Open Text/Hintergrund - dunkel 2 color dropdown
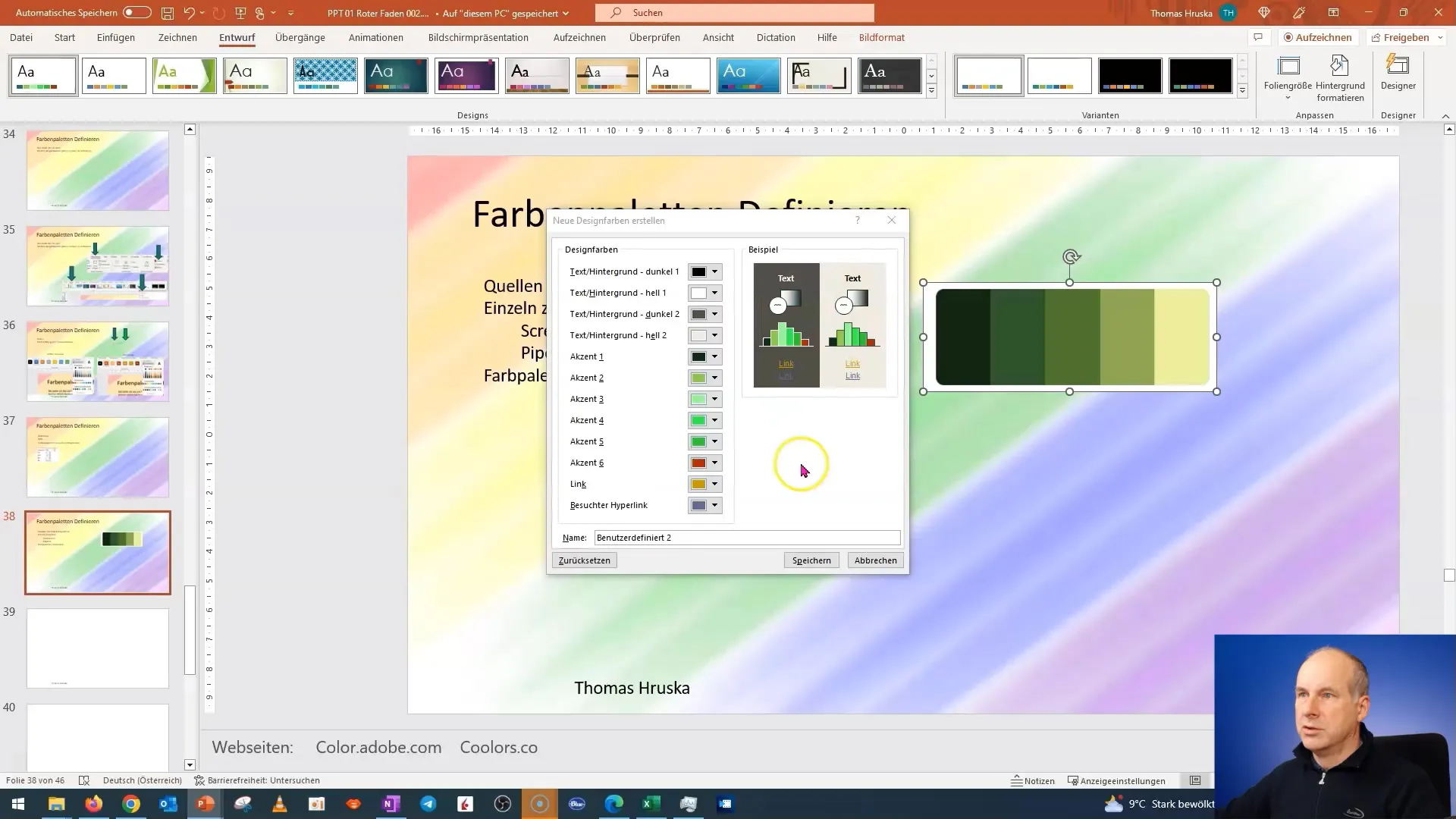Image resolution: width=1456 pixels, height=819 pixels. pyautogui.click(x=714, y=314)
